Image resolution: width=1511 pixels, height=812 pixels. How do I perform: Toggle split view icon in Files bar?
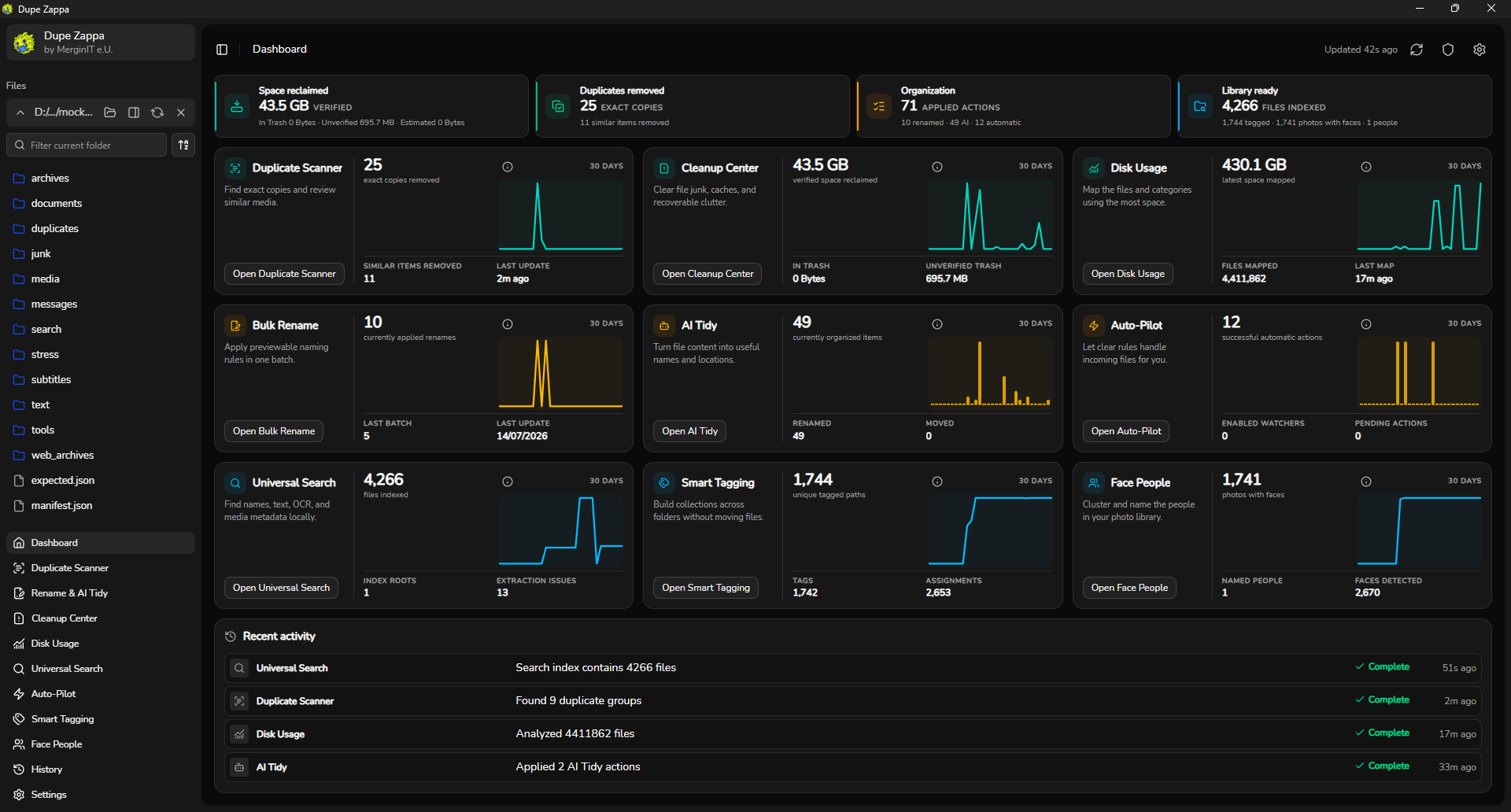[134, 113]
